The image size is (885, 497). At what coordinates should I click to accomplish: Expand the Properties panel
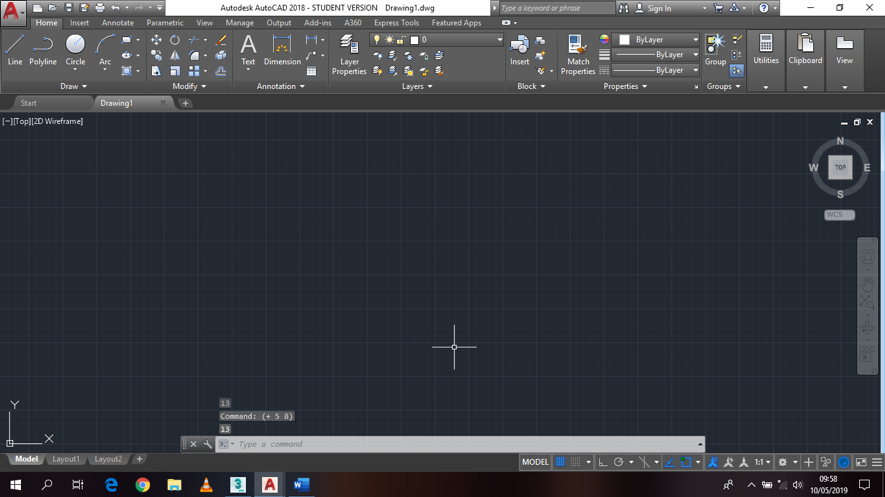(x=625, y=86)
